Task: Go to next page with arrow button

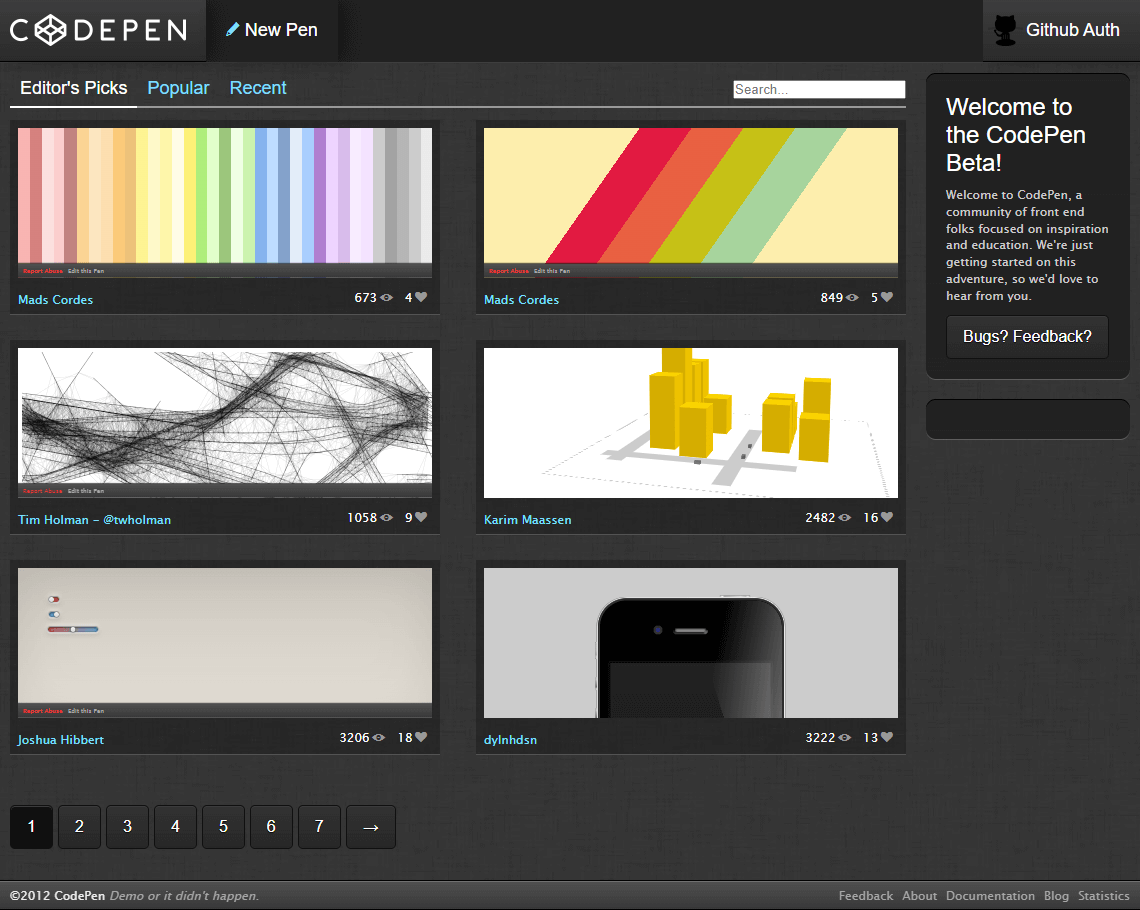Action: pos(370,827)
